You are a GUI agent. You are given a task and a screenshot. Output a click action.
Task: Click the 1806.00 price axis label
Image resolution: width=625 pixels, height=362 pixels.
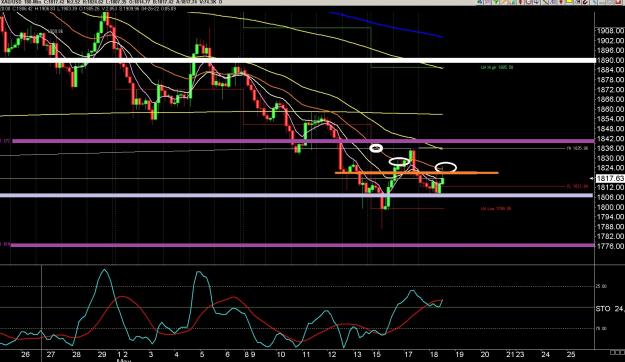[x=610, y=197]
